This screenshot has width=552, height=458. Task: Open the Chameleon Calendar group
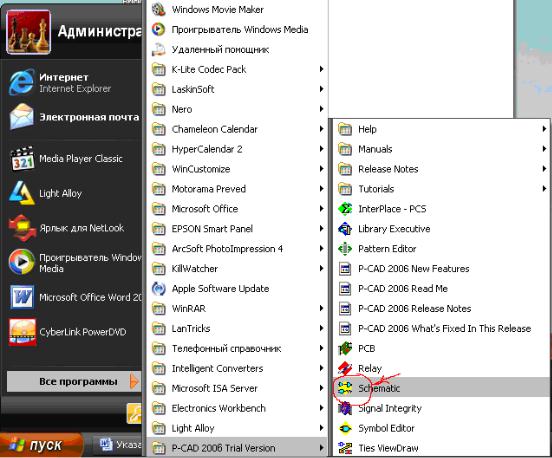(x=238, y=129)
